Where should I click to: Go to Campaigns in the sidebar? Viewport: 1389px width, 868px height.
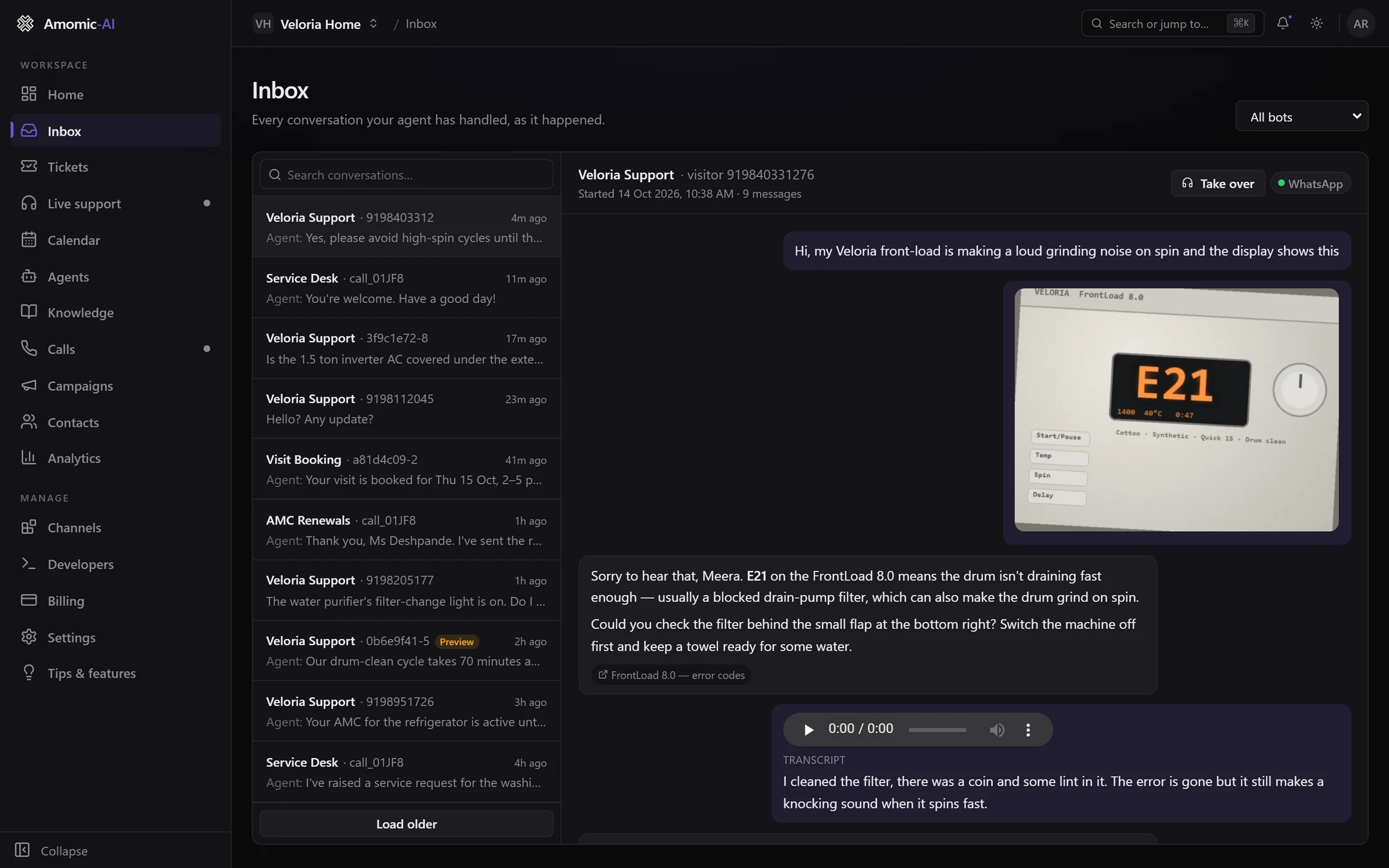[x=116, y=385]
